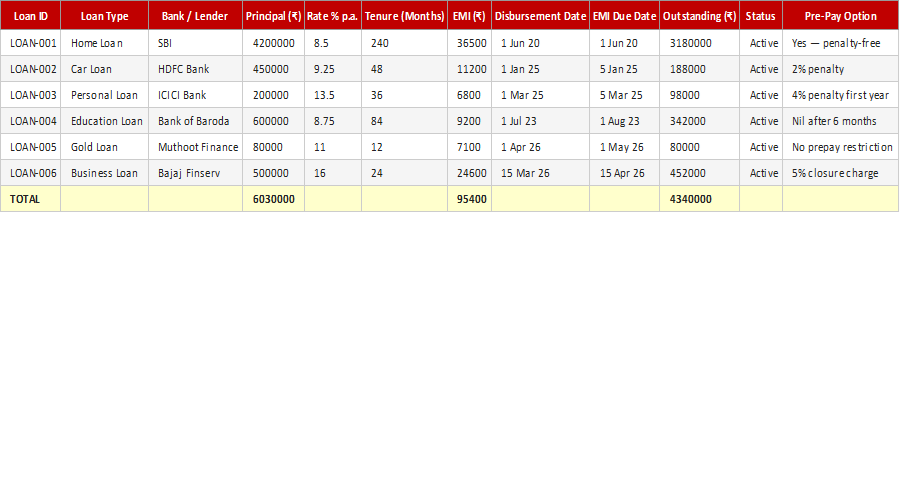The height and width of the screenshot is (500, 900).
Task: Select the Bank of Baroda cell
Action: [195, 121]
